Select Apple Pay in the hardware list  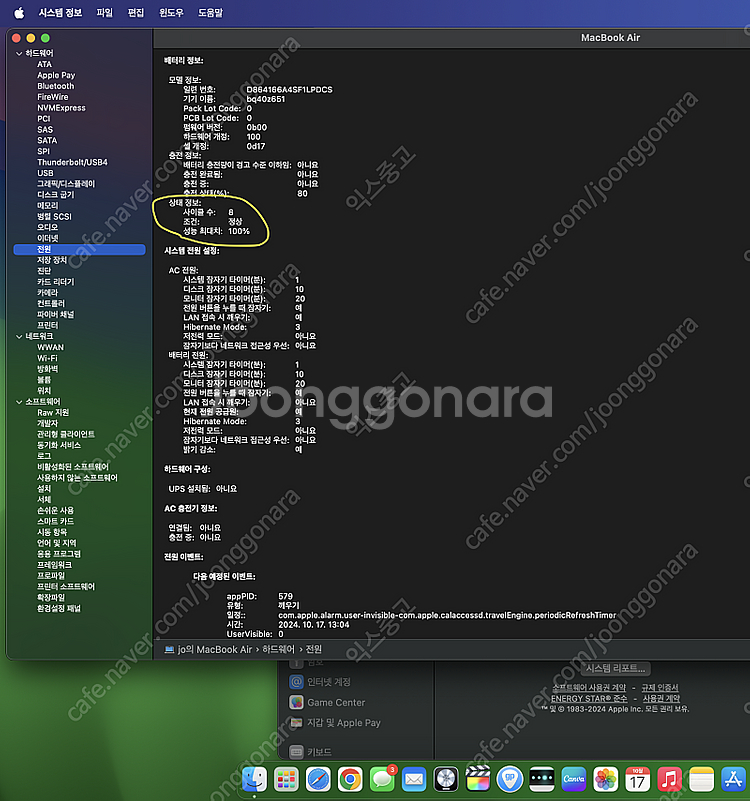pos(56,75)
